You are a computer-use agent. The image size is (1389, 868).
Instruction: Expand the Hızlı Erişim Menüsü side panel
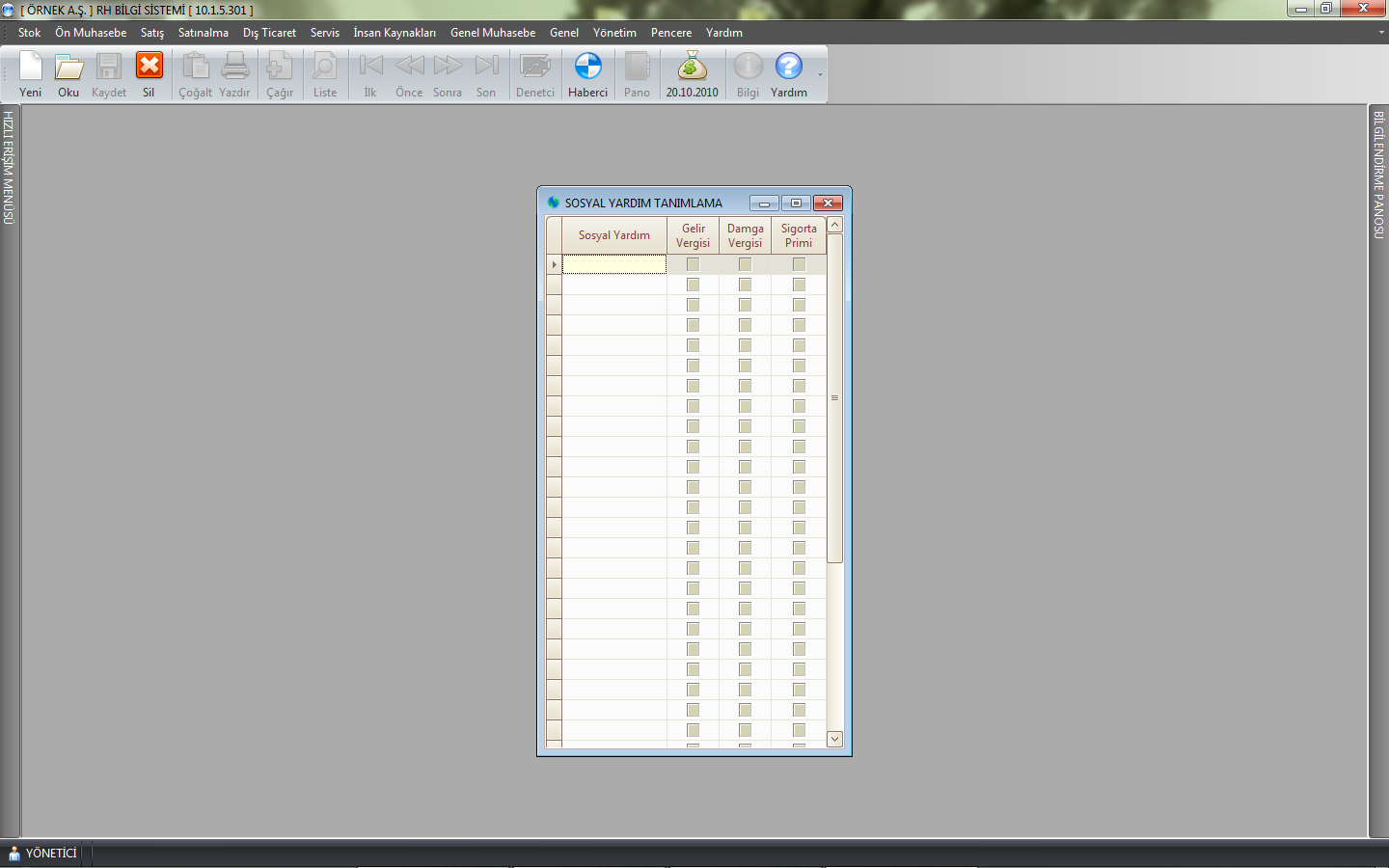pyautogui.click(x=9, y=168)
